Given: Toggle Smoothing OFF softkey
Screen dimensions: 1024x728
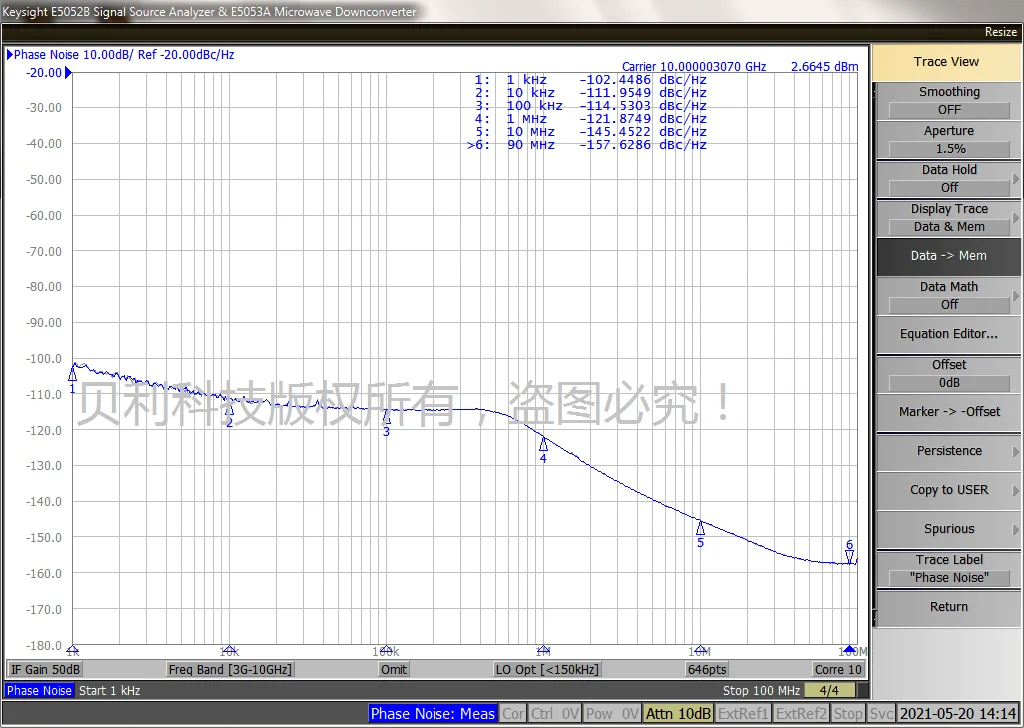Looking at the screenshot, I should pos(948,100).
